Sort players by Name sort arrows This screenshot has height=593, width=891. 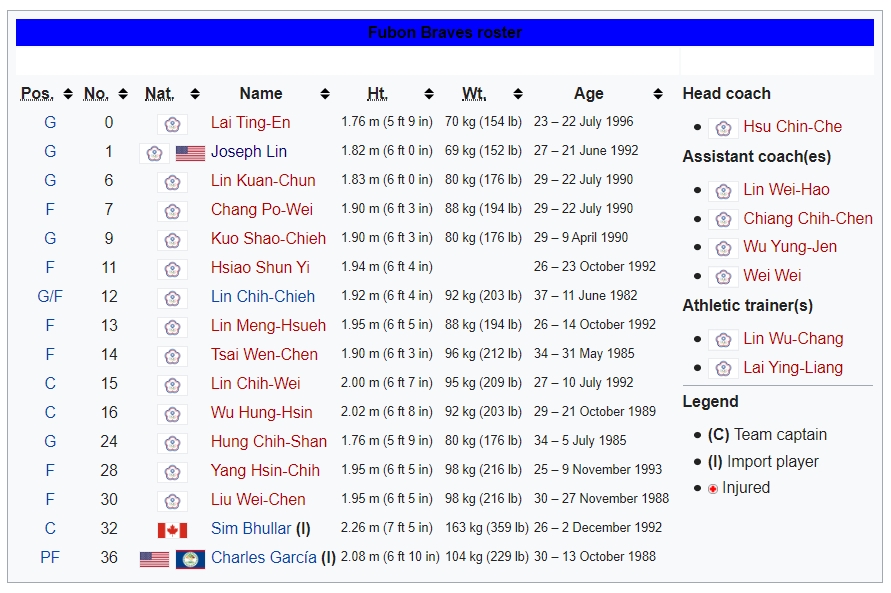click(325, 94)
